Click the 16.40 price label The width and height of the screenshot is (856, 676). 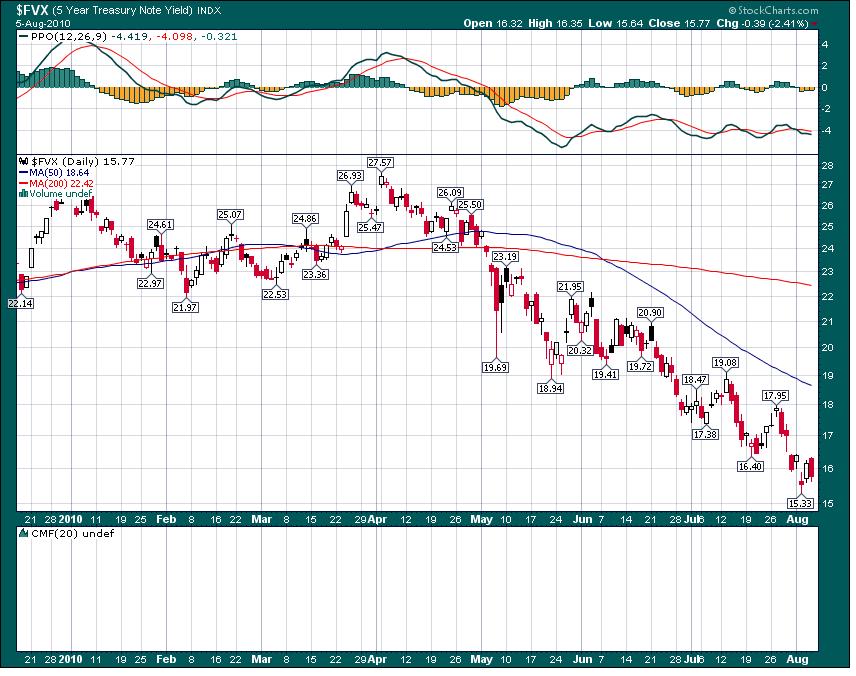point(750,466)
